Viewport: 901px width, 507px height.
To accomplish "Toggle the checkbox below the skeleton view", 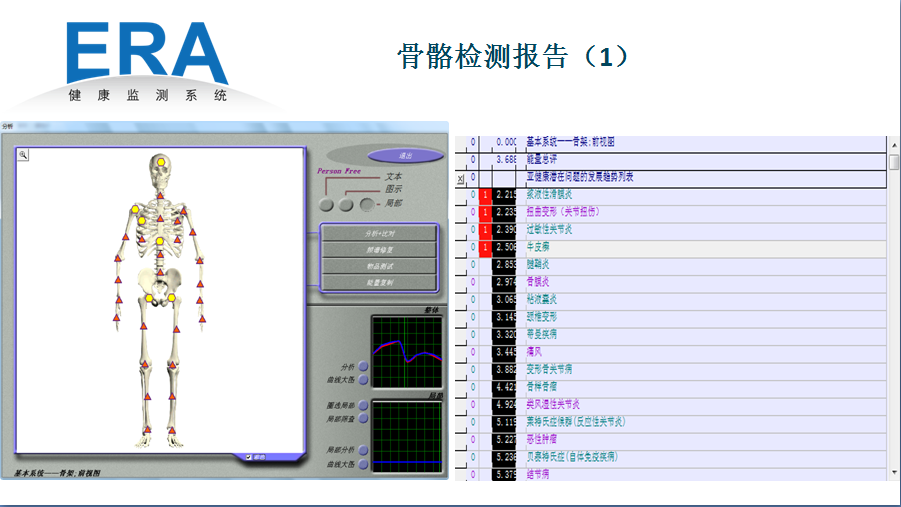I will 250,457.
